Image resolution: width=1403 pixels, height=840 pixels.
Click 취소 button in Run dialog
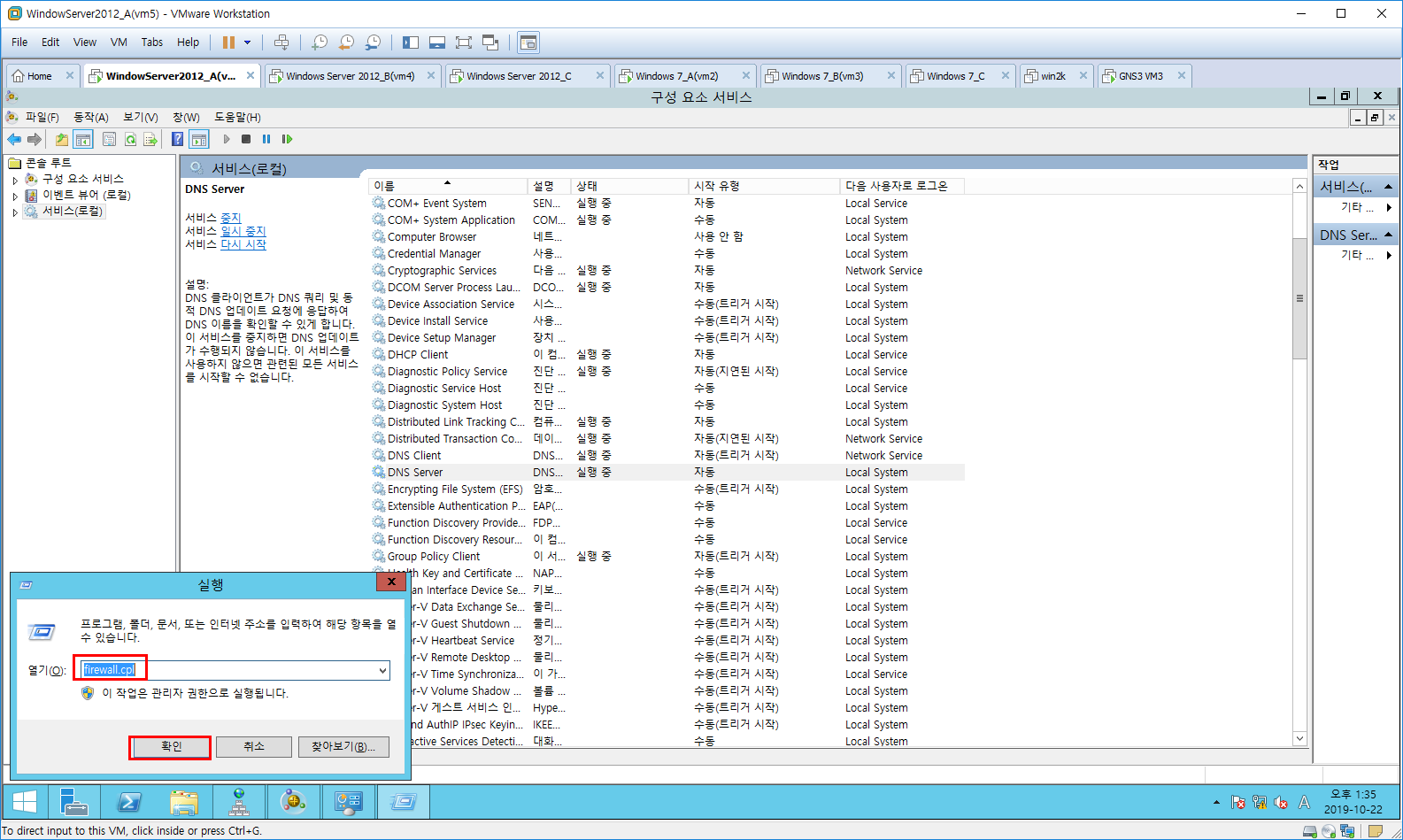pos(254,747)
